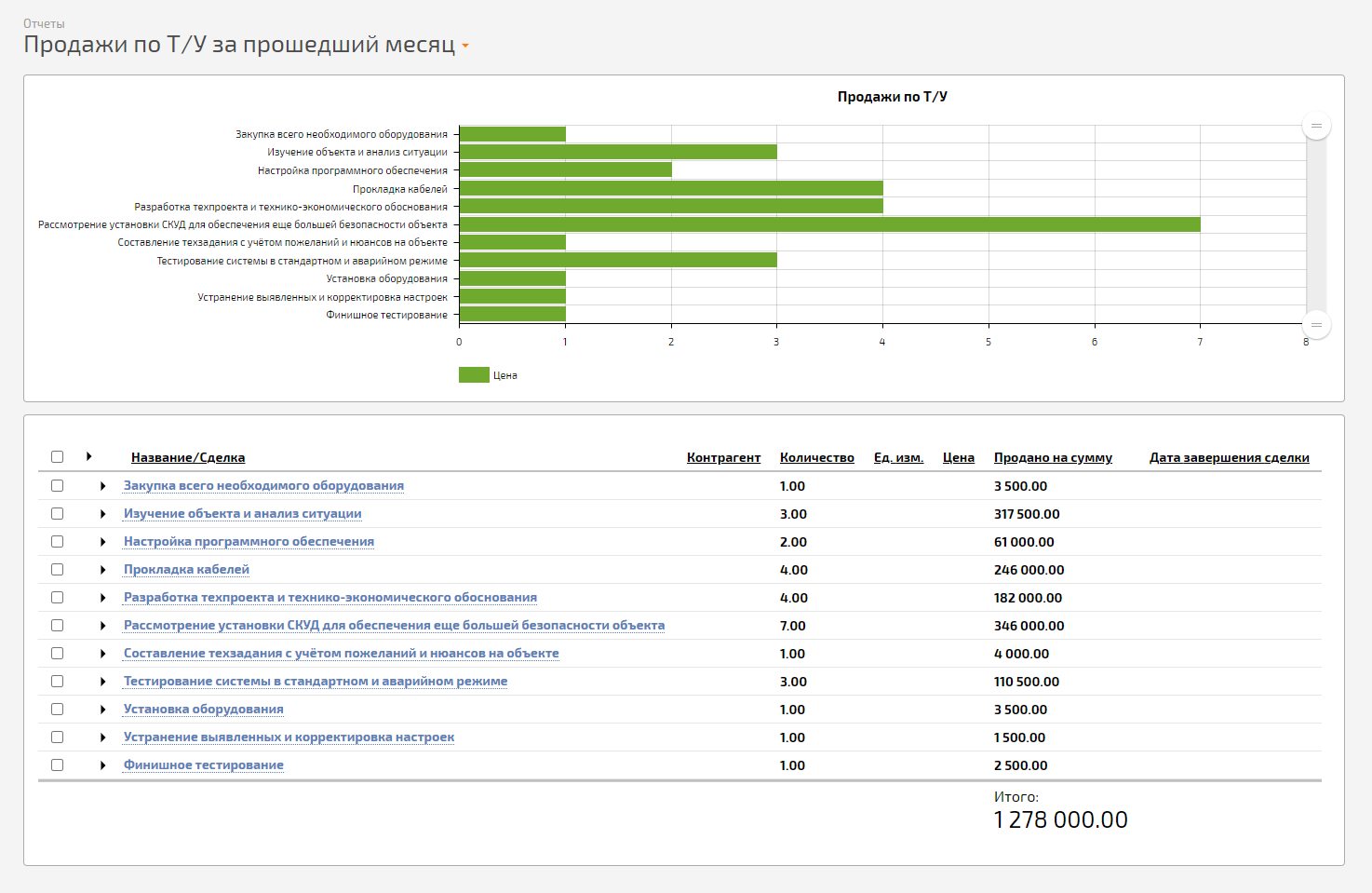This screenshot has height=893, width=1372.
Task: Open the report title dropdown arrow
Action: pyautogui.click(x=465, y=47)
